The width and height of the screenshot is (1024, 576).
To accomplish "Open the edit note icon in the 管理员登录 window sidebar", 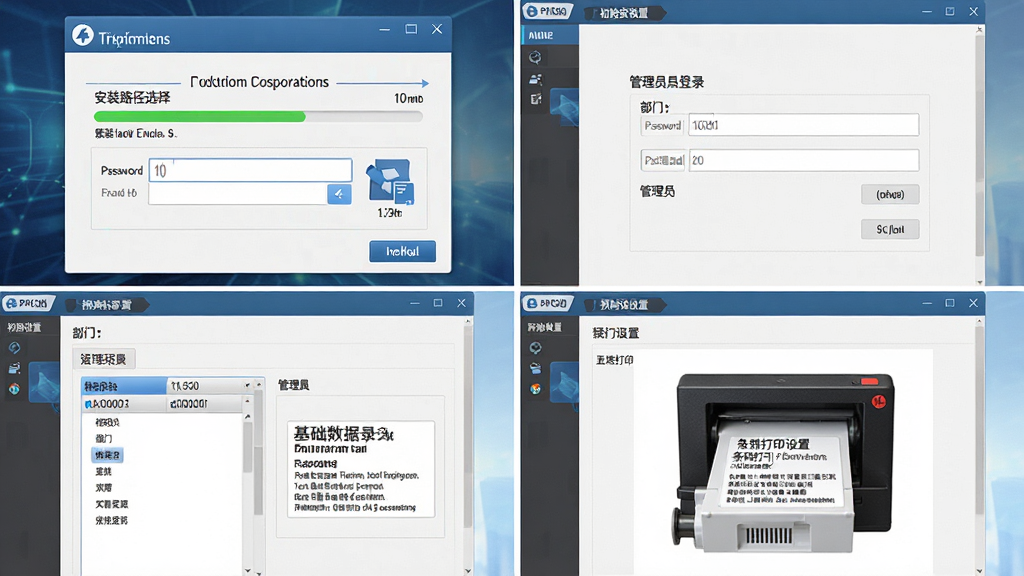I will [x=536, y=99].
